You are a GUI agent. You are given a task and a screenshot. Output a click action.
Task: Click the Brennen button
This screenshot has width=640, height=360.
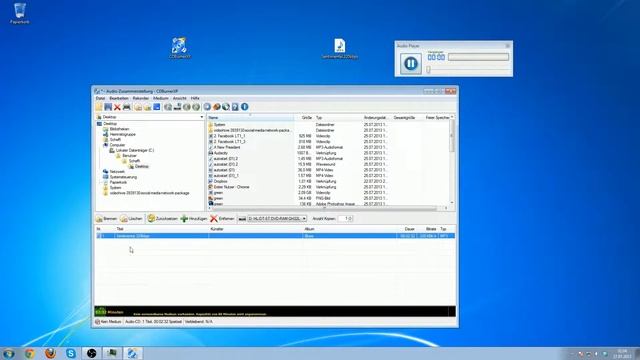107,219
